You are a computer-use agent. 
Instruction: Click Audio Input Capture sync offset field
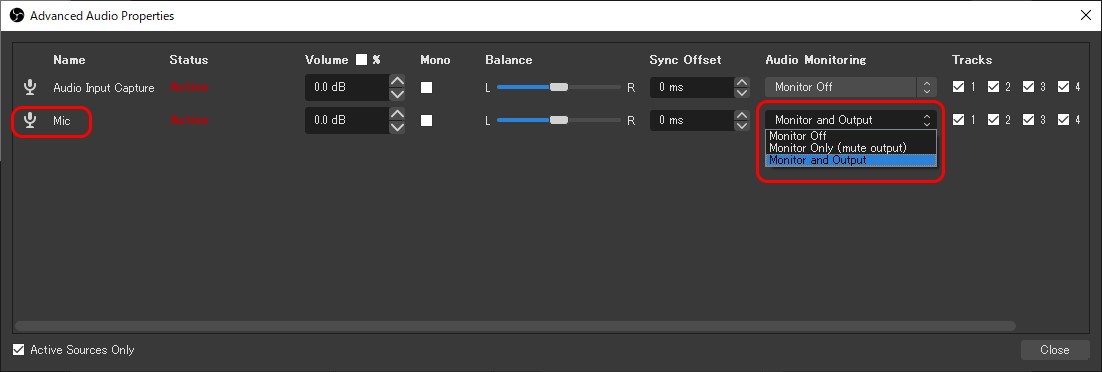tap(692, 87)
